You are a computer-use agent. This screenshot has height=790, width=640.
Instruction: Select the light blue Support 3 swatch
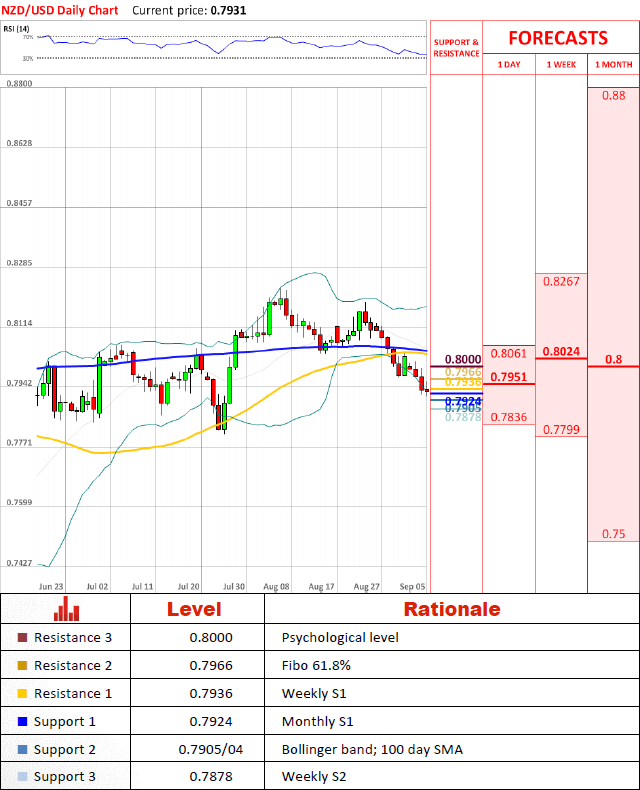tap(22, 777)
